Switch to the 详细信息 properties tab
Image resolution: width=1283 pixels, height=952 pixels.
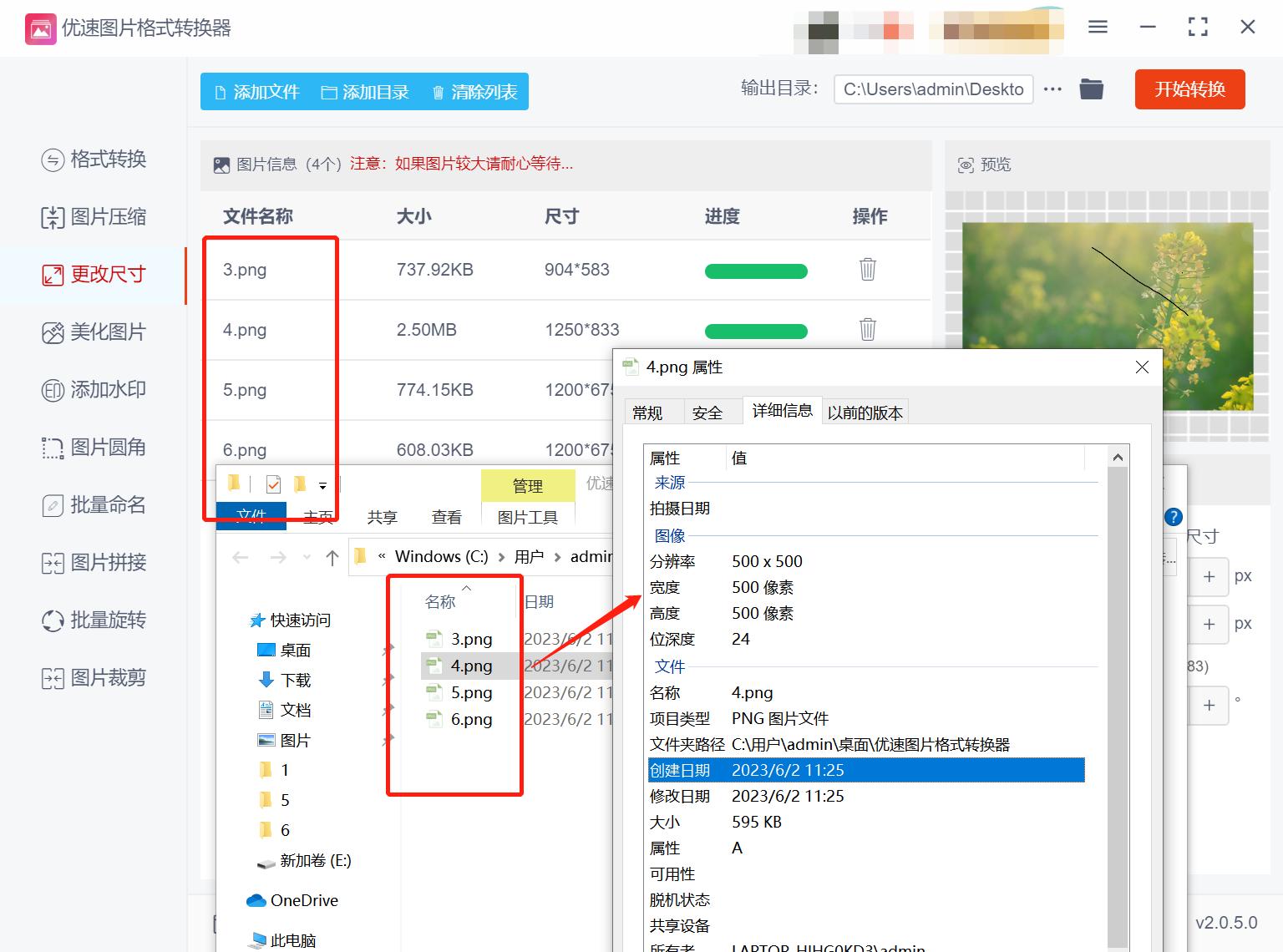coord(782,410)
